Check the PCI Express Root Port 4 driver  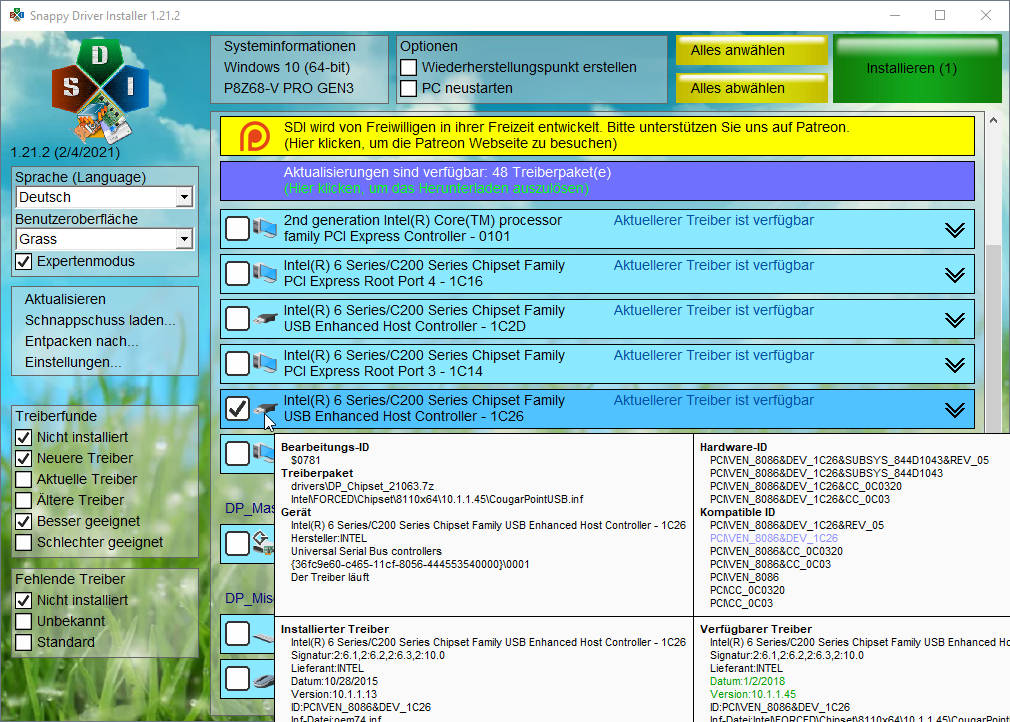pos(238,274)
